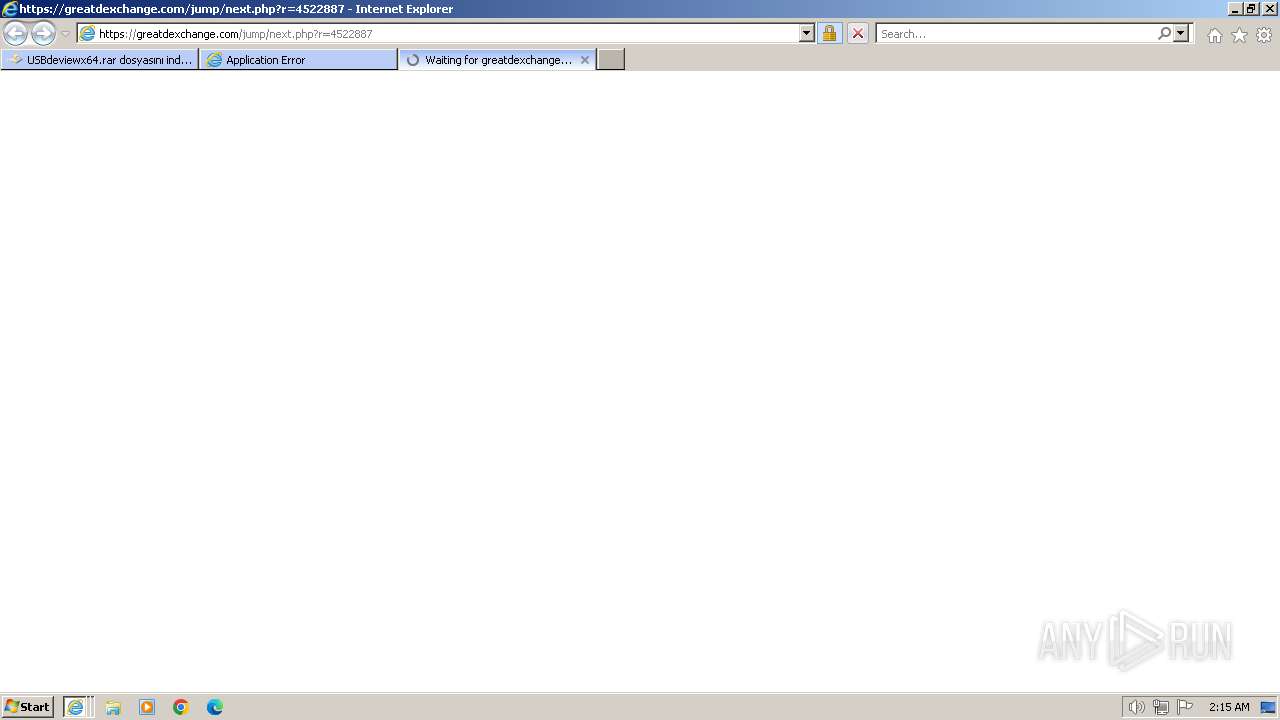Go forward with the Forward arrow button

[43, 34]
